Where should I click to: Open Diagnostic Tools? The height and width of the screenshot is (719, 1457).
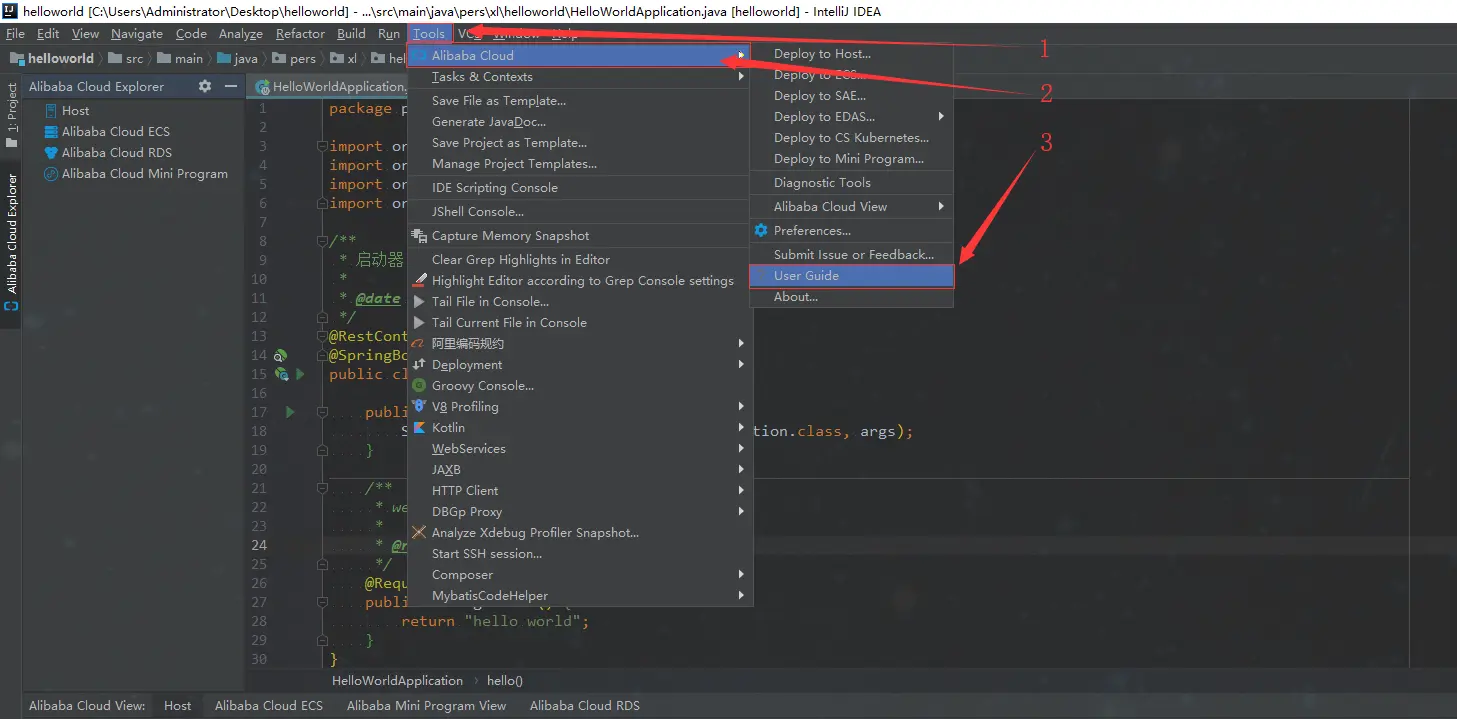tap(852, 183)
